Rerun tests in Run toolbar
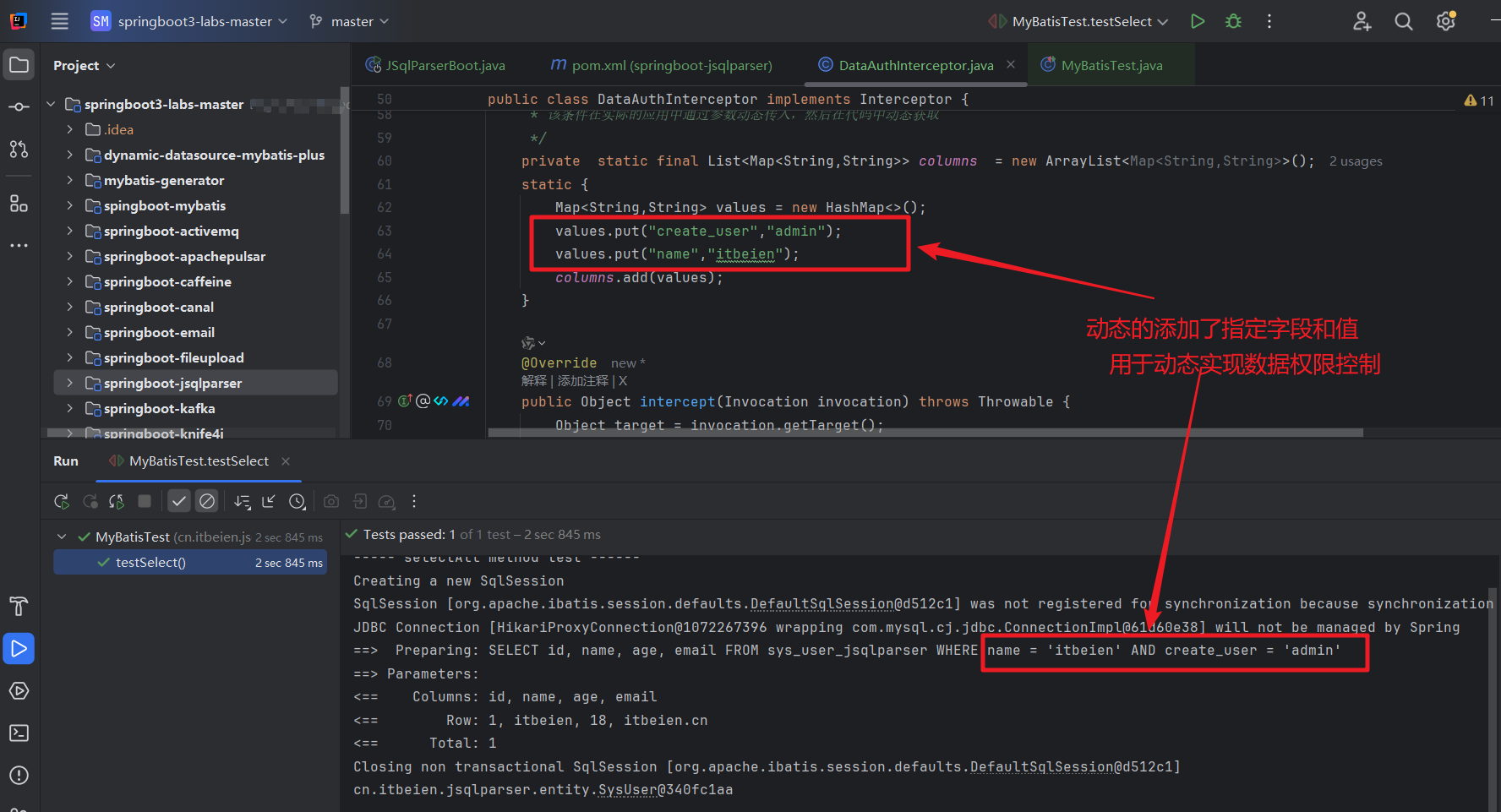This screenshot has width=1501, height=812. pos(62,501)
